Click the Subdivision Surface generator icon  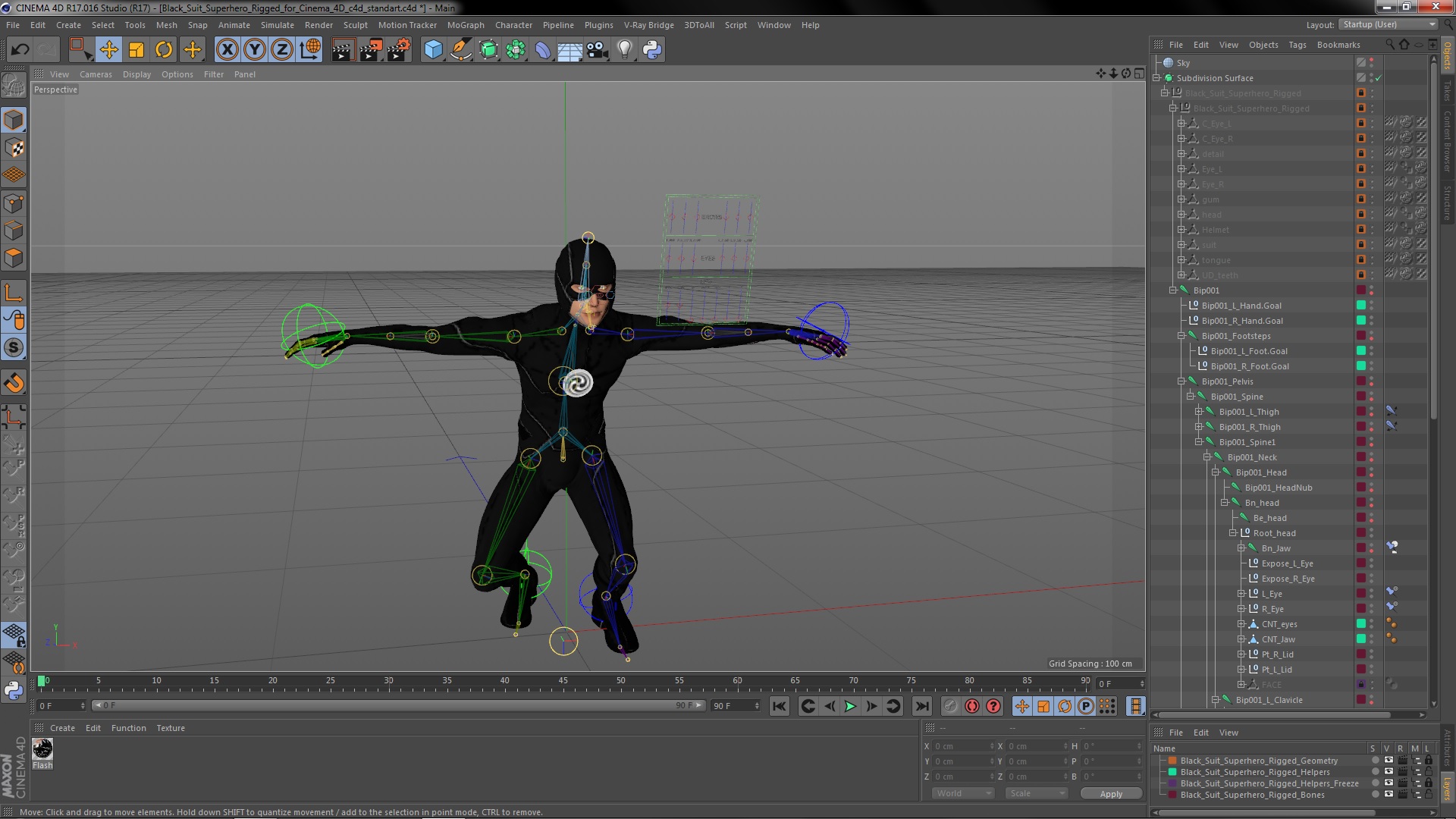(x=489, y=50)
